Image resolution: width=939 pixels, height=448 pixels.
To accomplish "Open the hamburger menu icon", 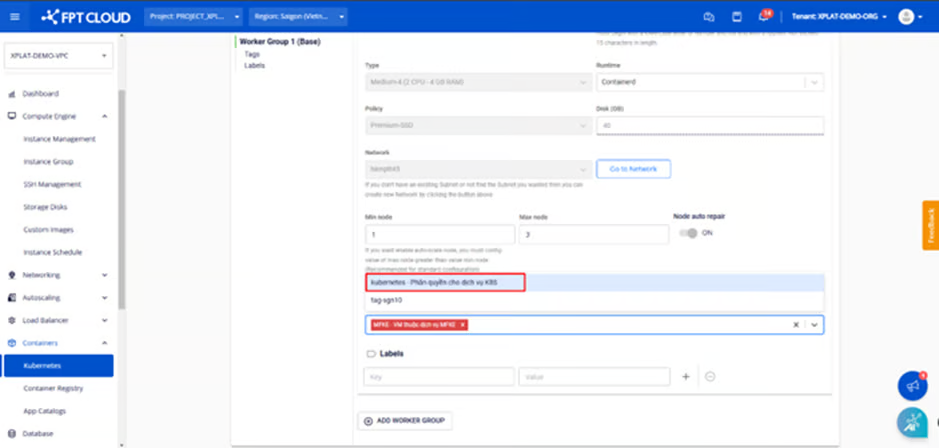I will click(14, 17).
